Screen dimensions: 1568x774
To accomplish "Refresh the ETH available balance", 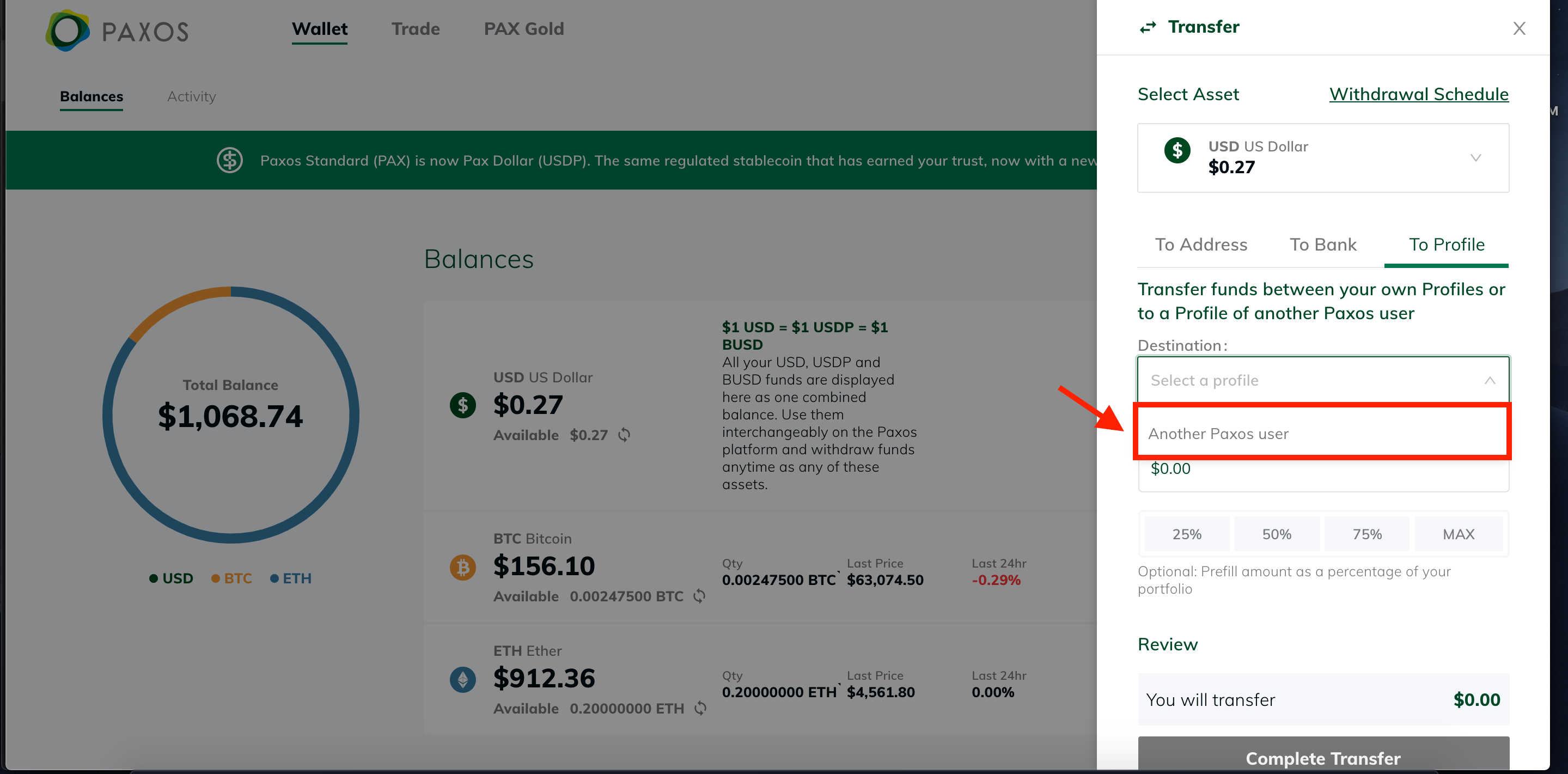I will [700, 708].
